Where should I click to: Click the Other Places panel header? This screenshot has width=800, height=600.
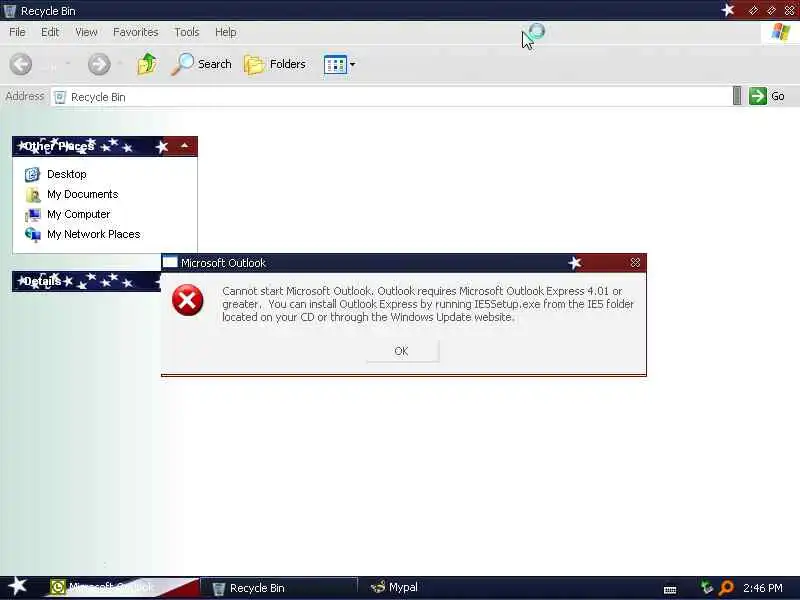[x=105, y=146]
